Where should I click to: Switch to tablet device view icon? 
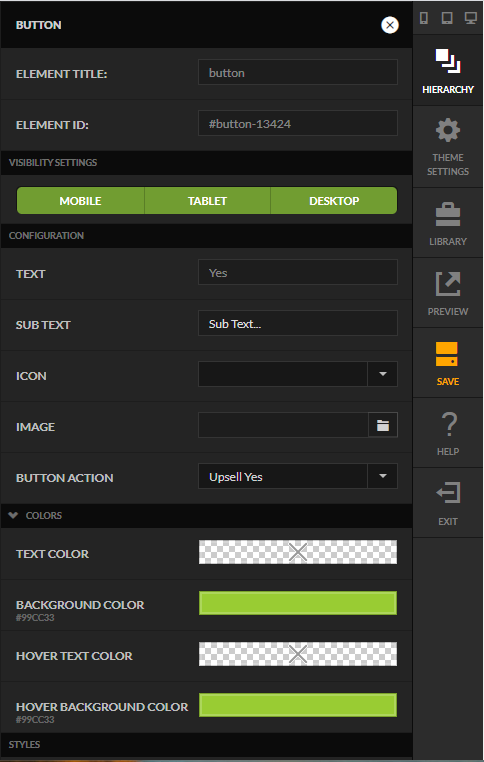[x=447, y=18]
